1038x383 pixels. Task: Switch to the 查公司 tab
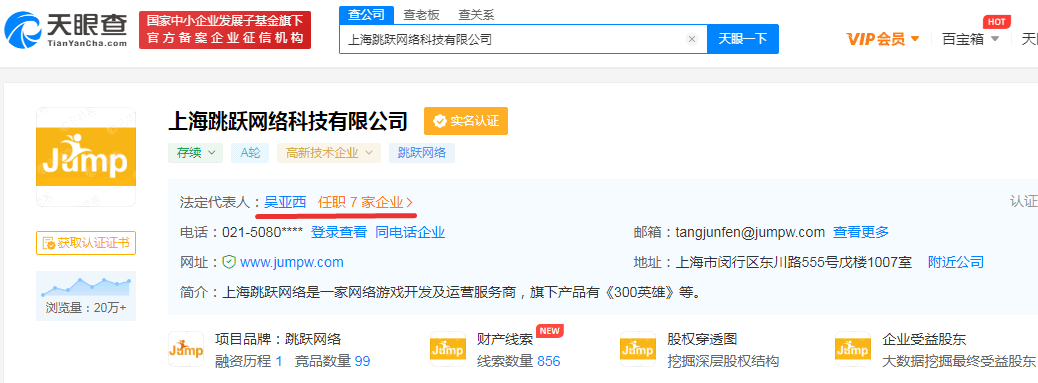(366, 14)
